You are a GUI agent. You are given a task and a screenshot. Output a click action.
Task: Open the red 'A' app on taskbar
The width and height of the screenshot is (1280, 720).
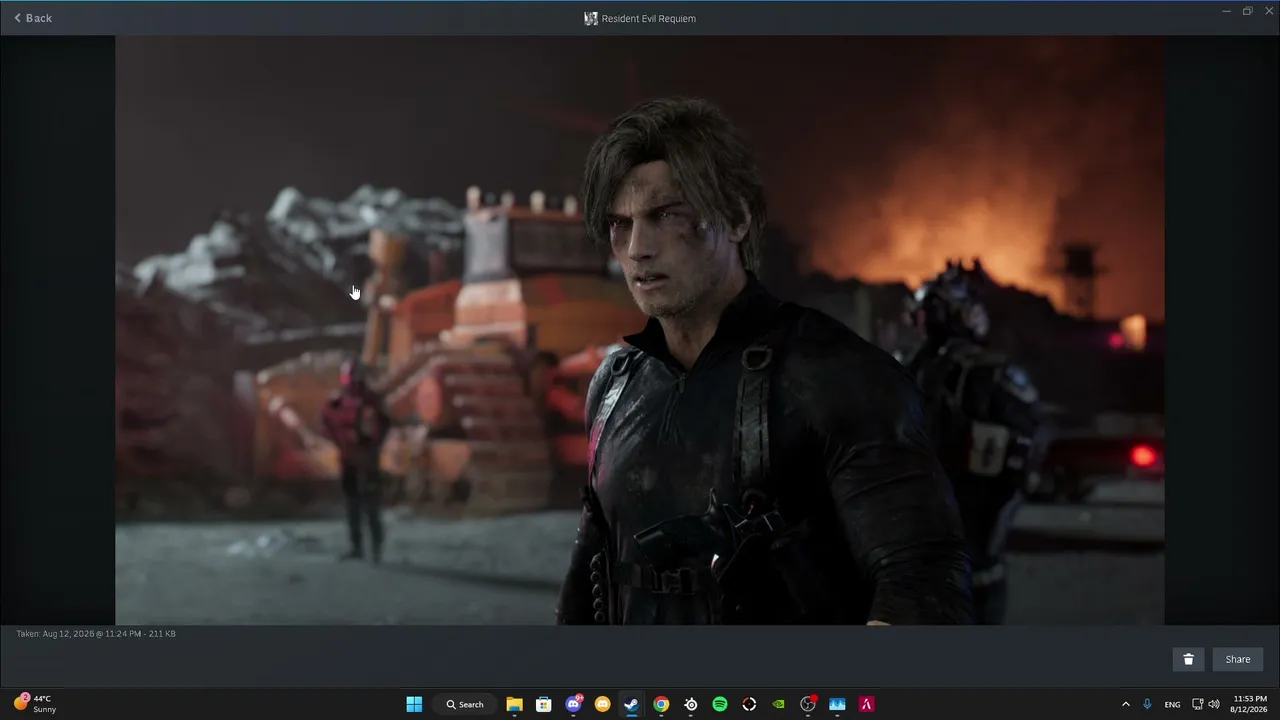coord(867,704)
